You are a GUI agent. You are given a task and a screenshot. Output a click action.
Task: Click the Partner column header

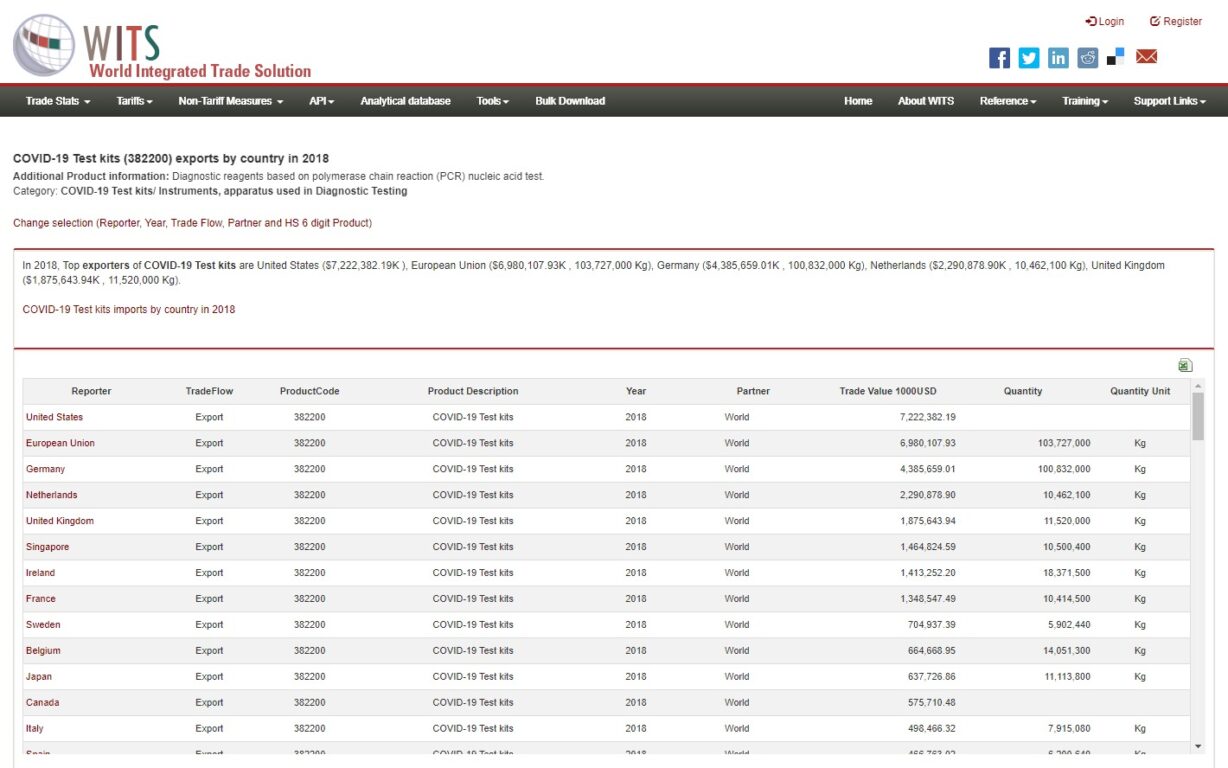[753, 391]
